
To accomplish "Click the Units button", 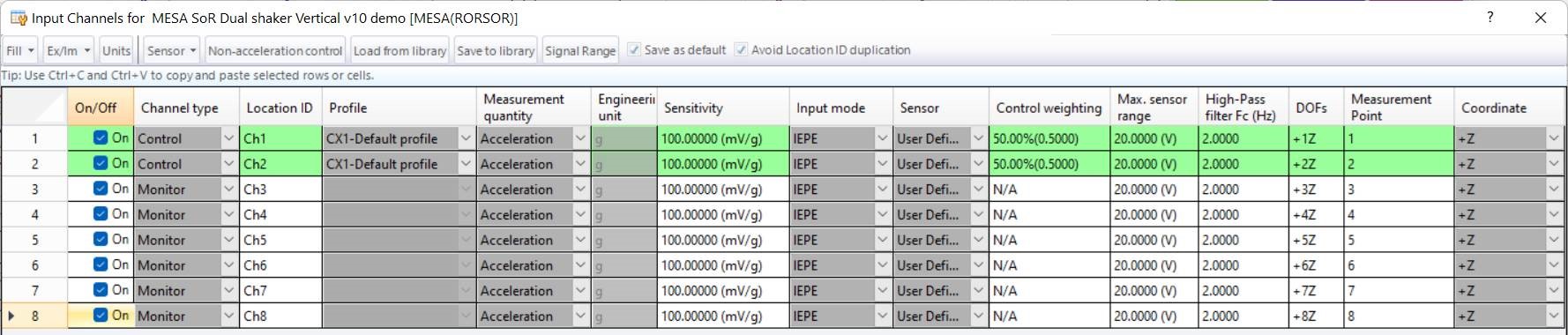I will pyautogui.click(x=116, y=50).
